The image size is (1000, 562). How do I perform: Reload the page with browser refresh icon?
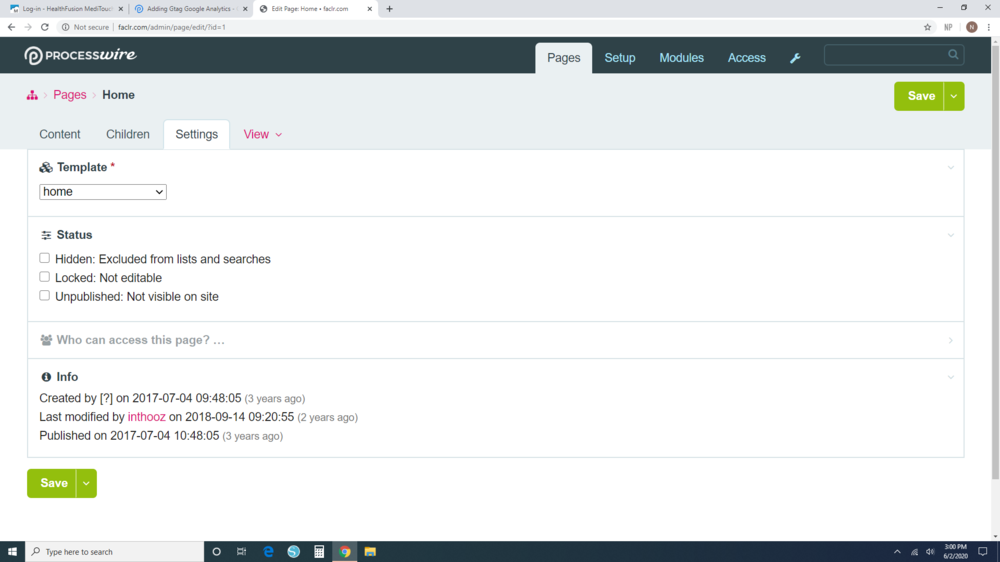pos(45,27)
